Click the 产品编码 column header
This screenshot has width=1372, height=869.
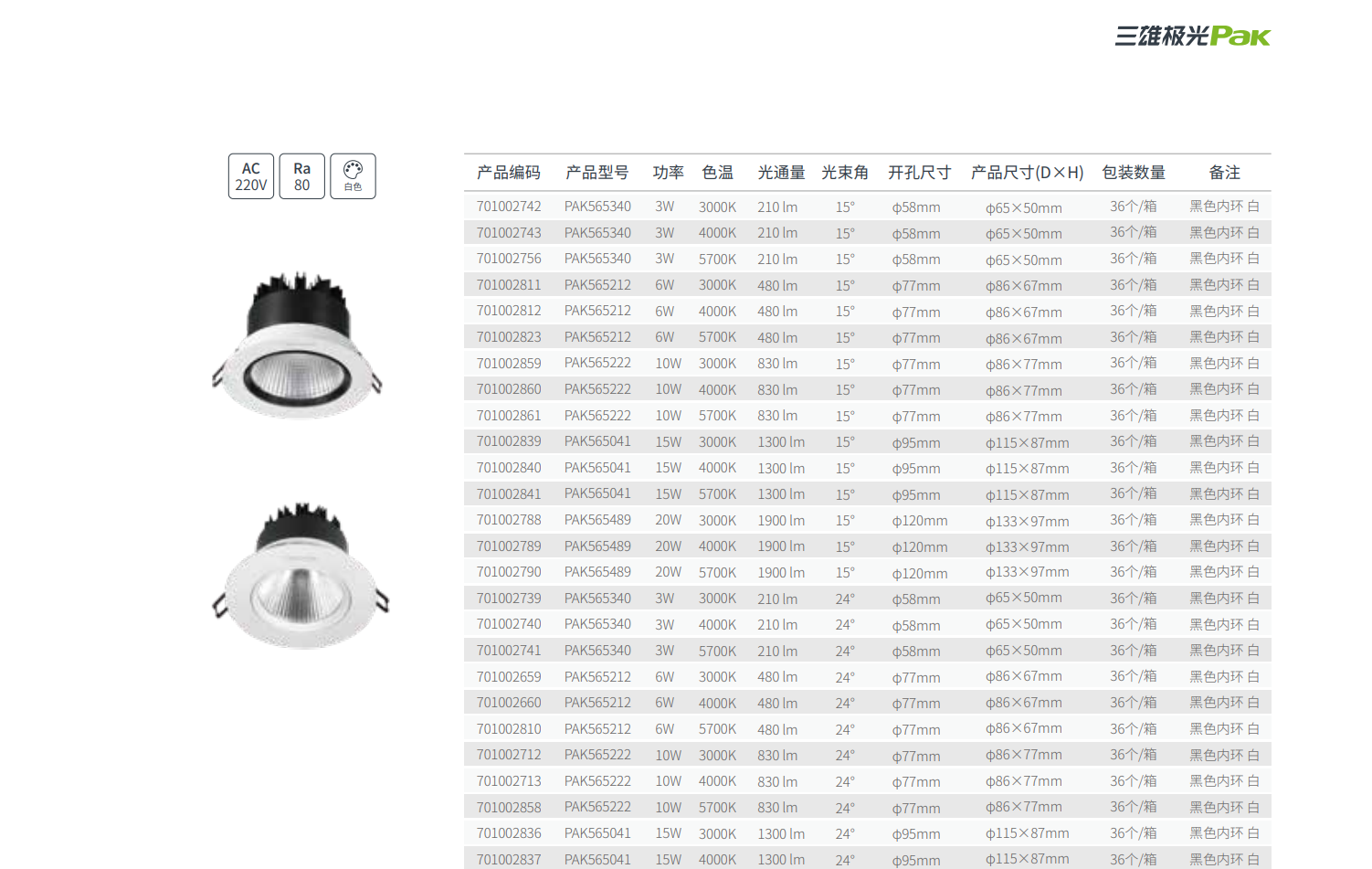tap(509, 173)
